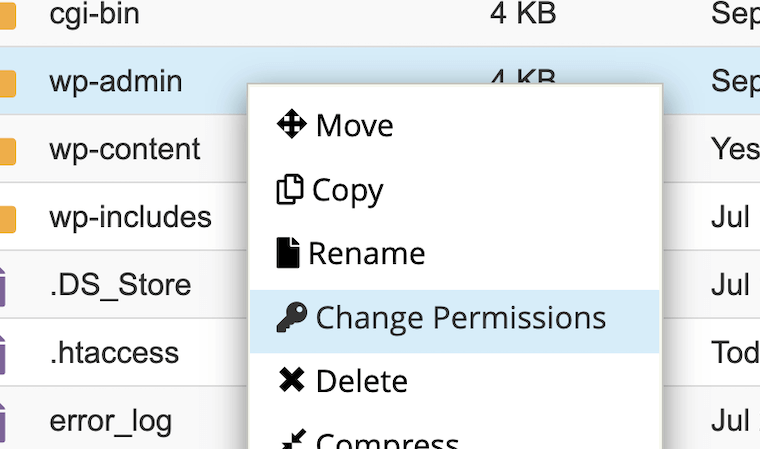Choose Change Permissions from context menu
Image resolution: width=760 pixels, height=449 pixels.
[x=455, y=321]
